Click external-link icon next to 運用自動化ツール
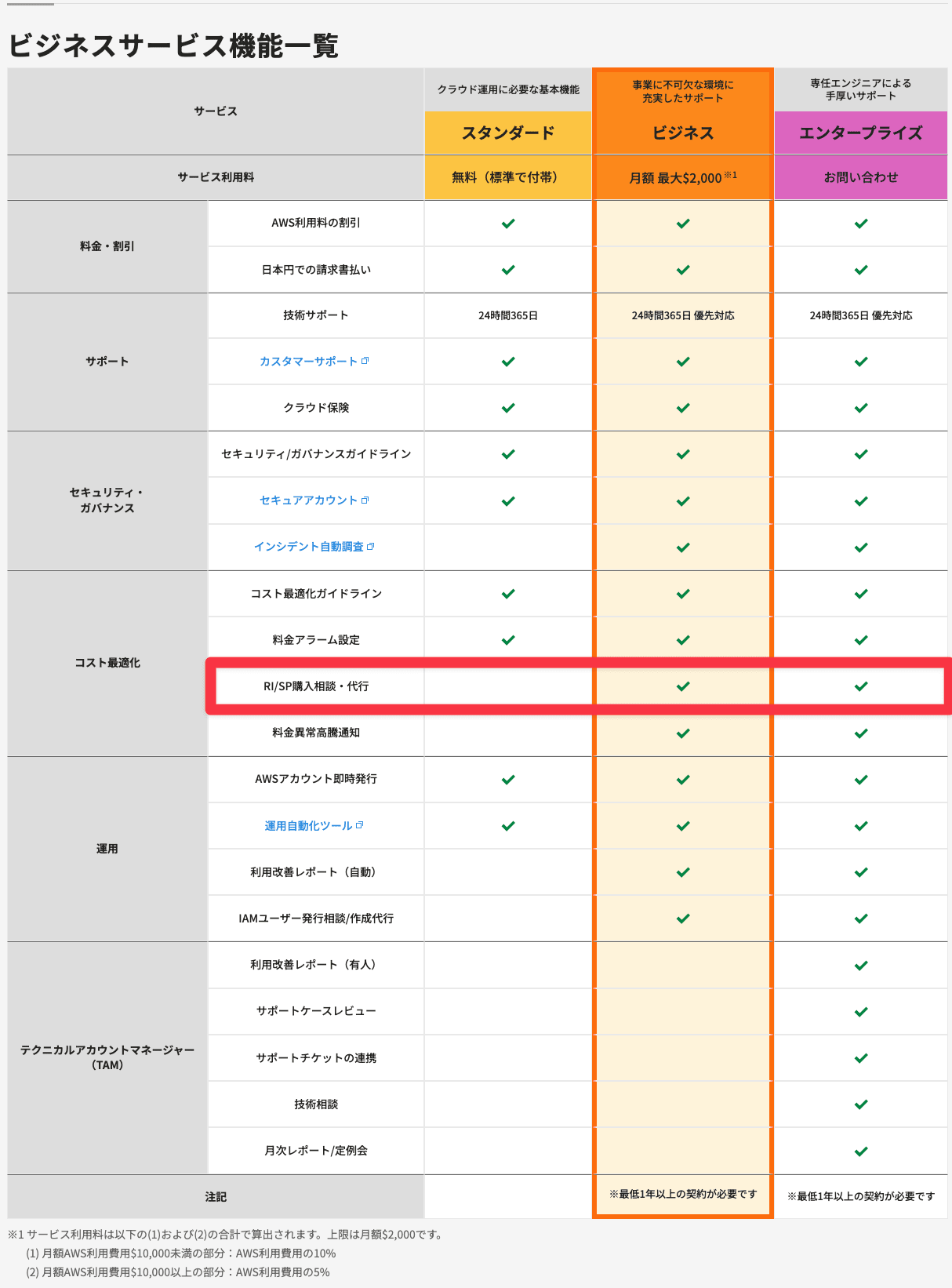 tap(360, 825)
